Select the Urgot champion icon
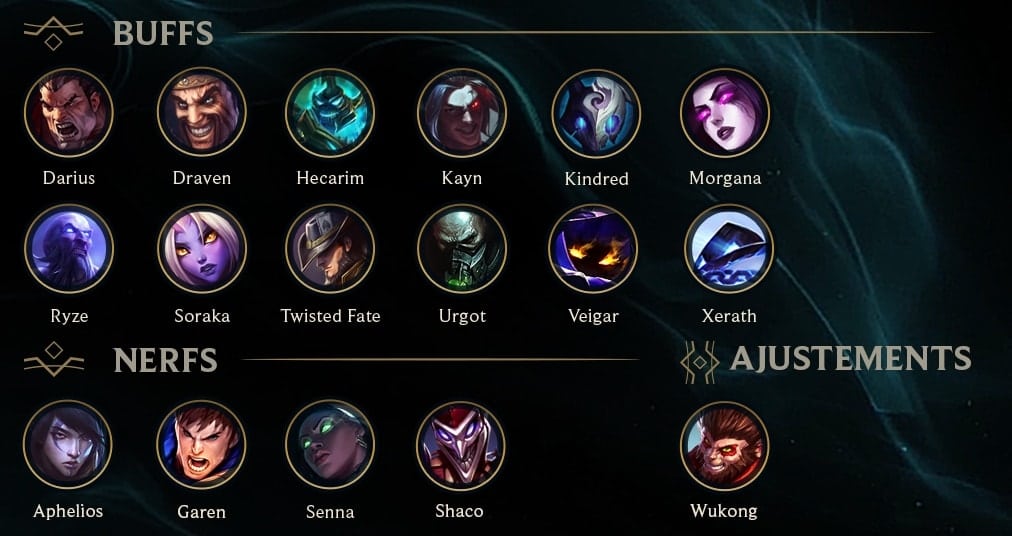Image resolution: width=1012 pixels, height=536 pixels. [x=461, y=249]
